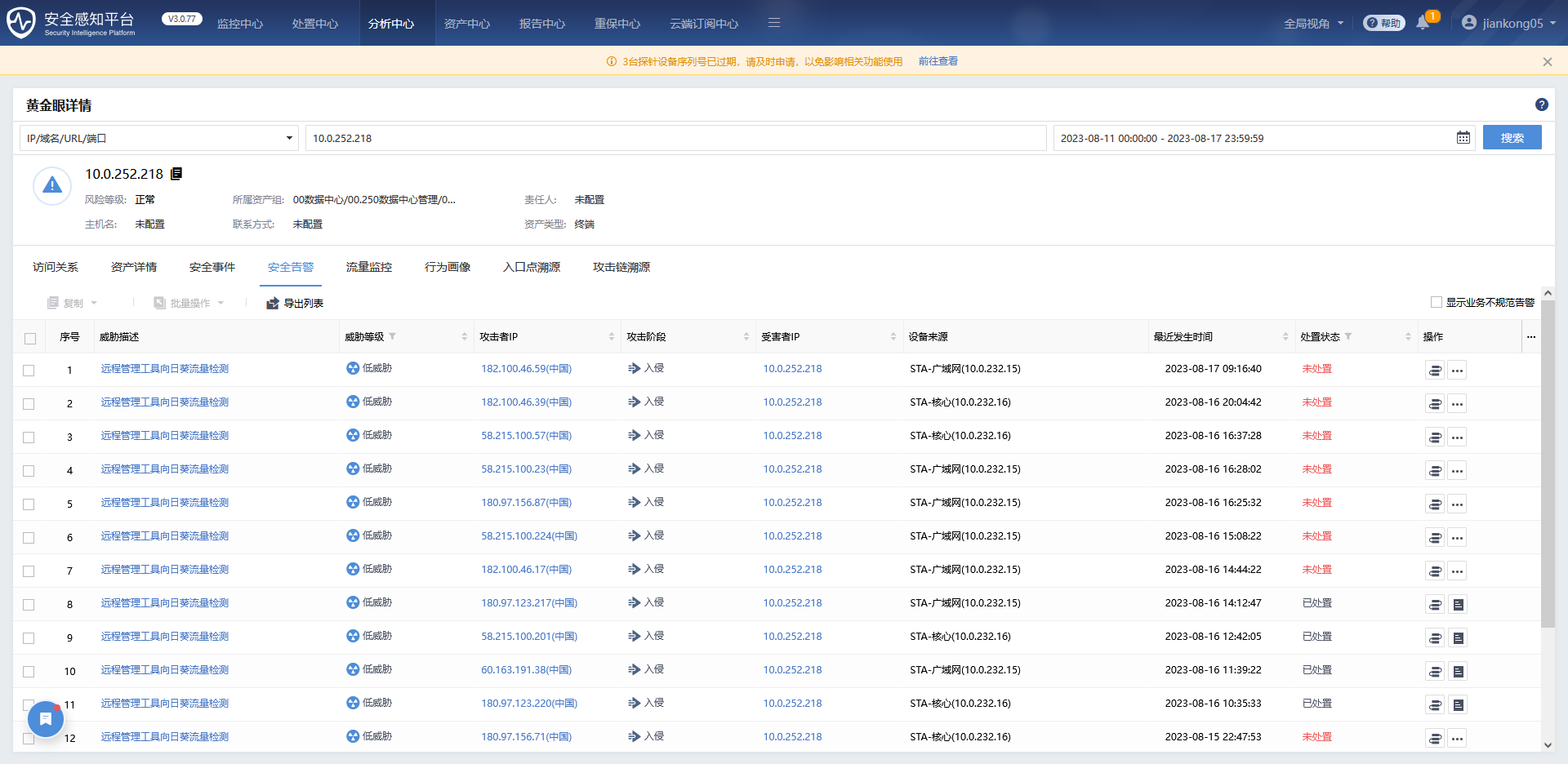Image resolution: width=1568 pixels, height=764 pixels.
Task: Filter by threat level funnel icon
Action: pos(393,336)
